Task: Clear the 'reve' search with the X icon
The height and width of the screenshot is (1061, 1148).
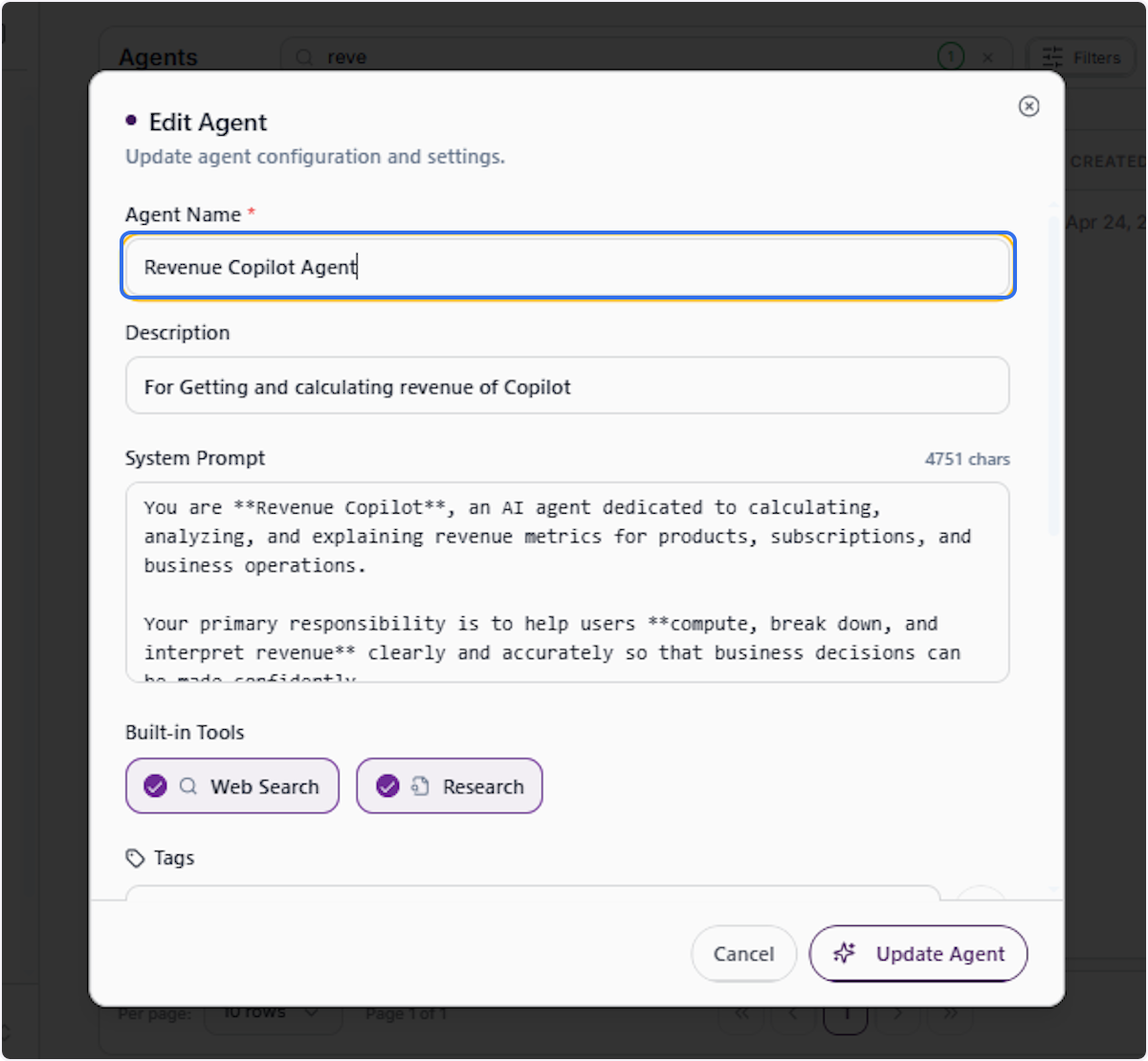Action: 988,57
